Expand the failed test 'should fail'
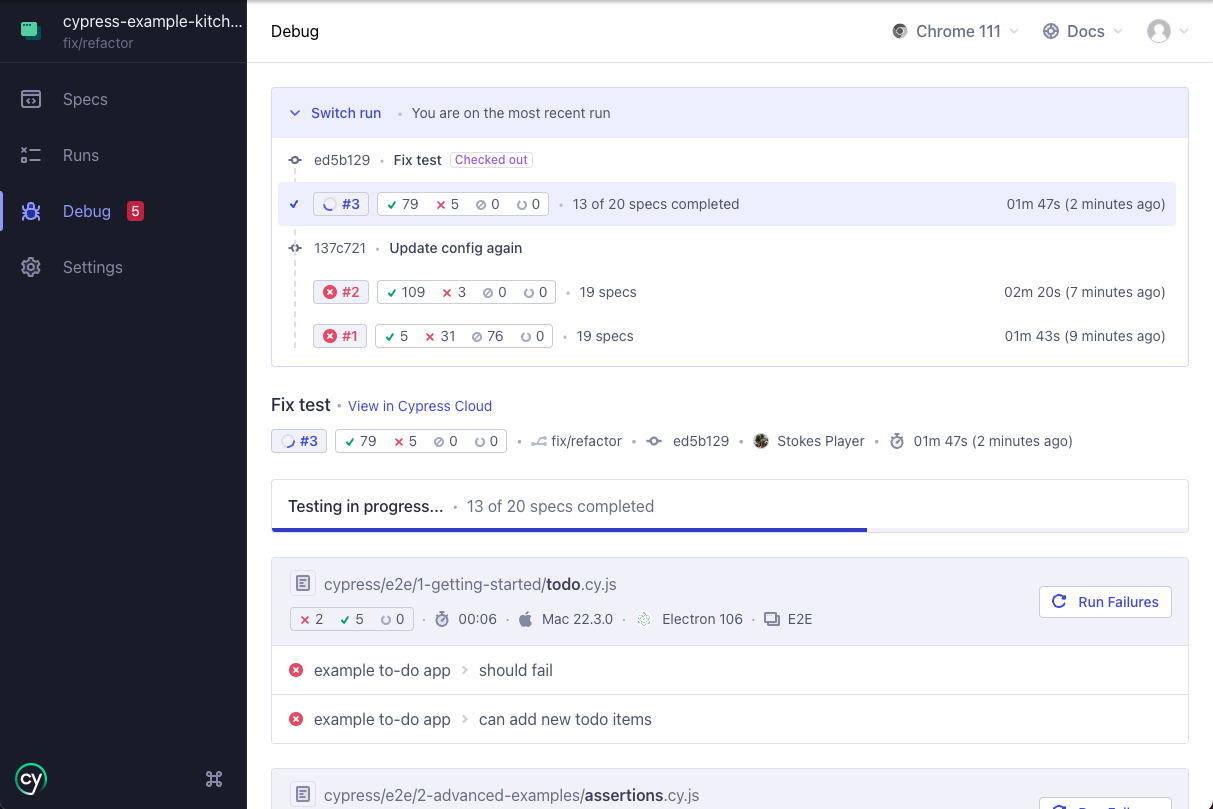This screenshot has width=1213, height=809. tap(515, 670)
